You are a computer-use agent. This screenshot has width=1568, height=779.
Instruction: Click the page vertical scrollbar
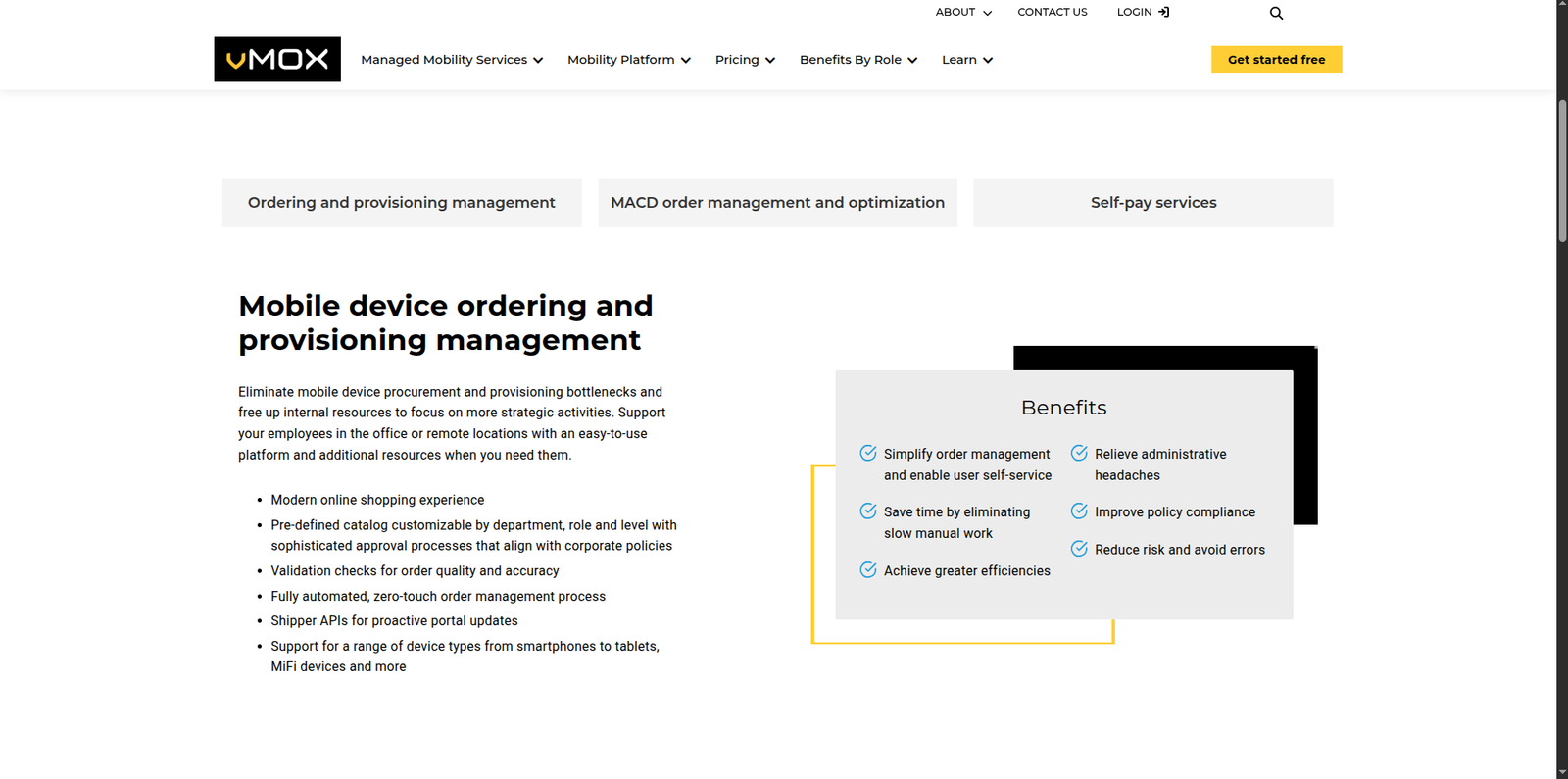tap(1562, 171)
